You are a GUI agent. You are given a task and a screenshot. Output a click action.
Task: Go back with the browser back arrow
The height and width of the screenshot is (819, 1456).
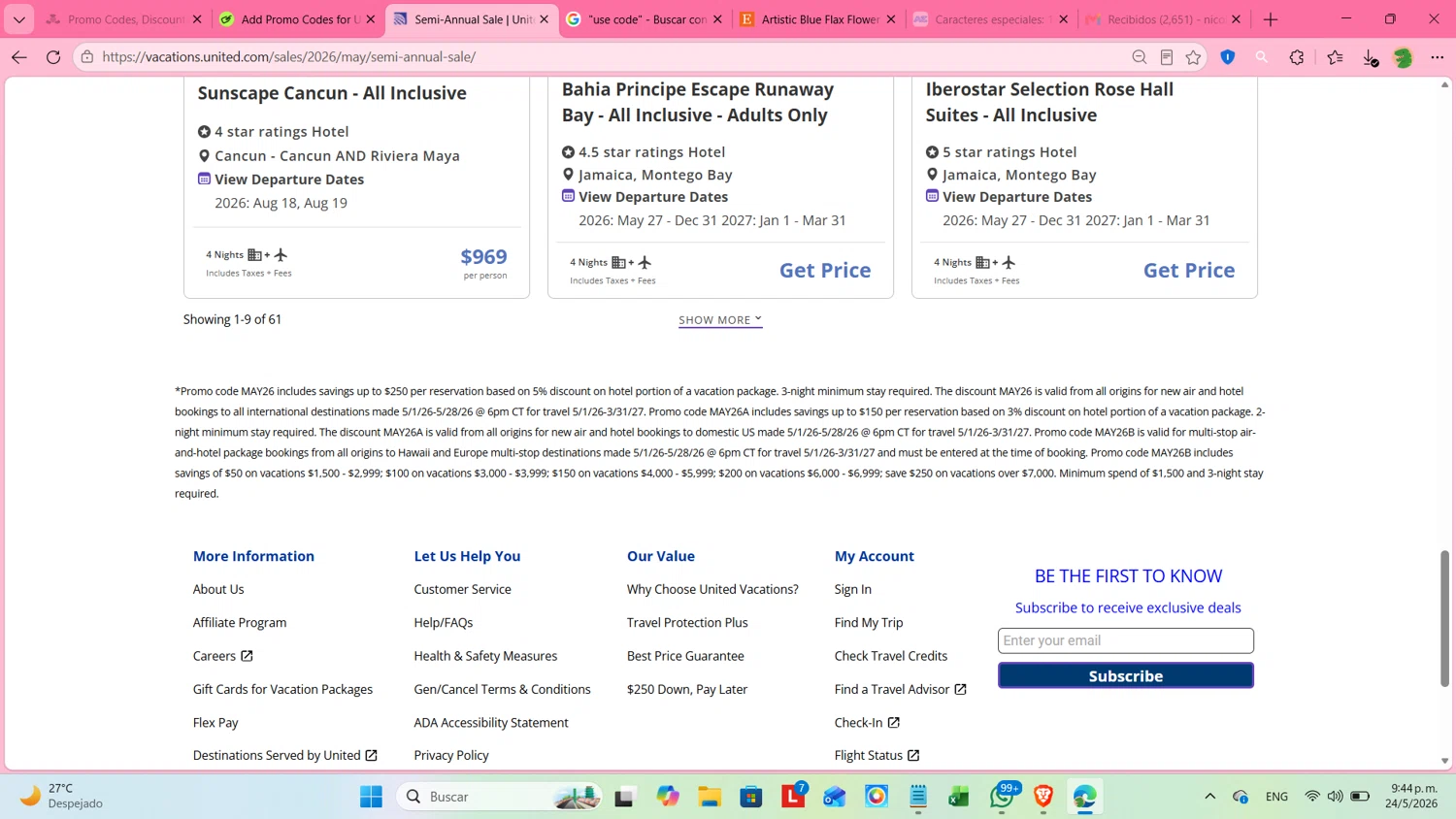19,57
